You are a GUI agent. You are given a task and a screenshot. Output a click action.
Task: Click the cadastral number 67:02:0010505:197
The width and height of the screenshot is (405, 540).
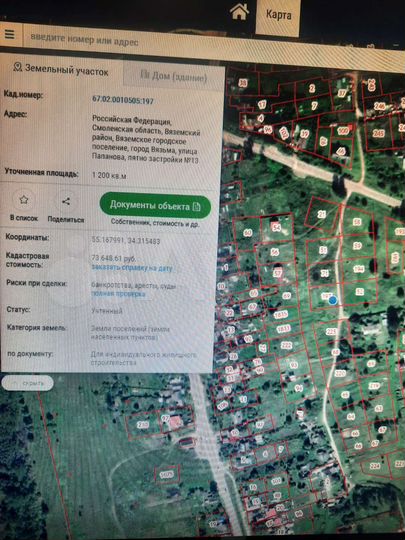pos(123,100)
